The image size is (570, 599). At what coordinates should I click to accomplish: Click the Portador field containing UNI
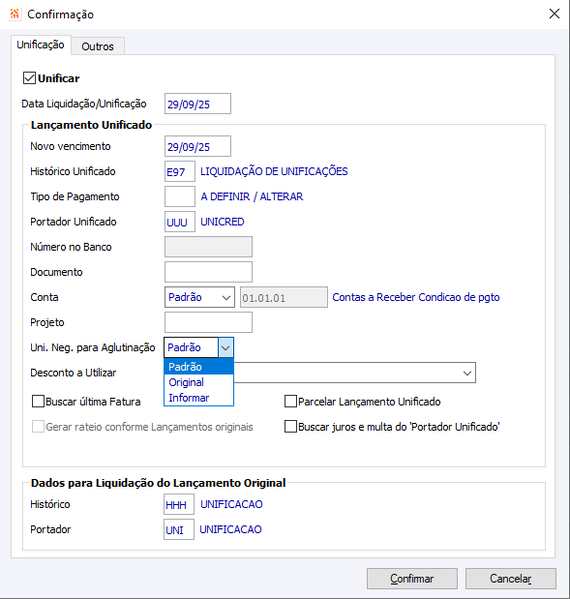coord(179,529)
